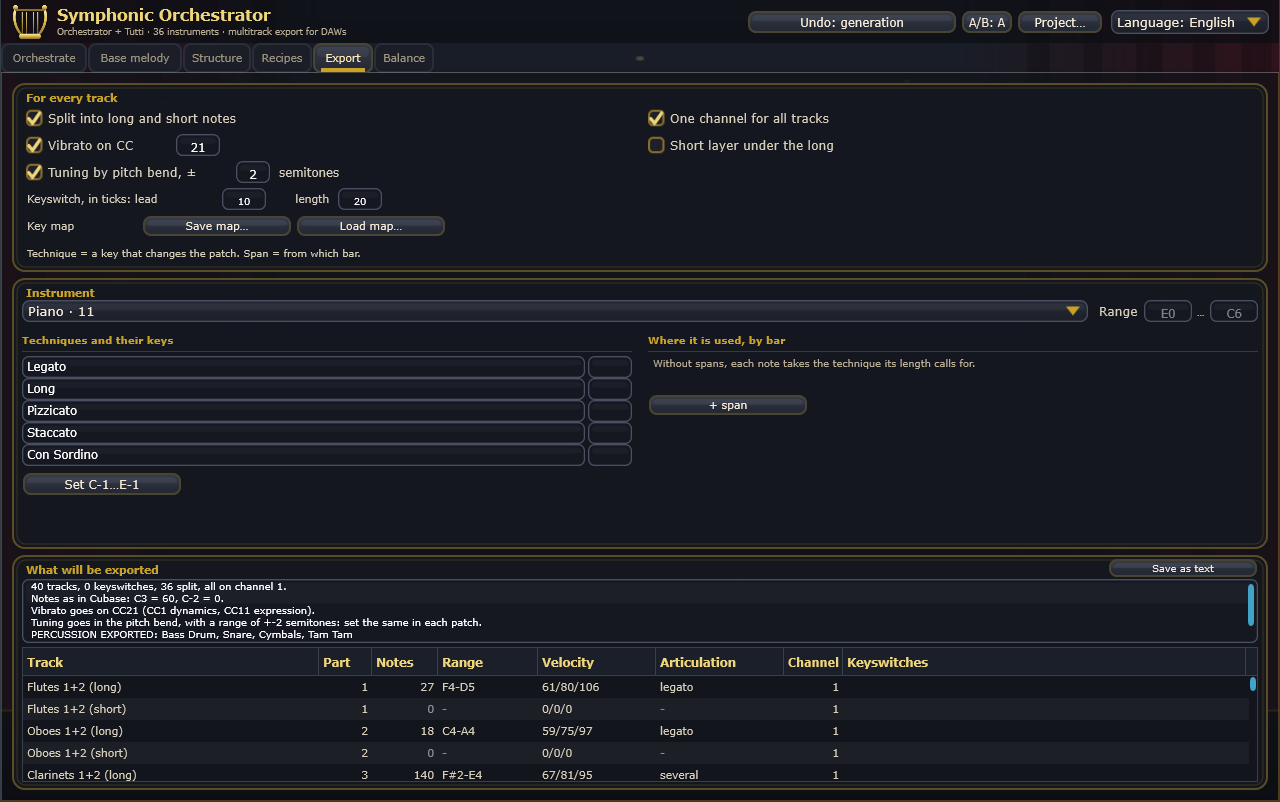
Task: Switch to the Orchestrate tab
Action: click(44, 58)
